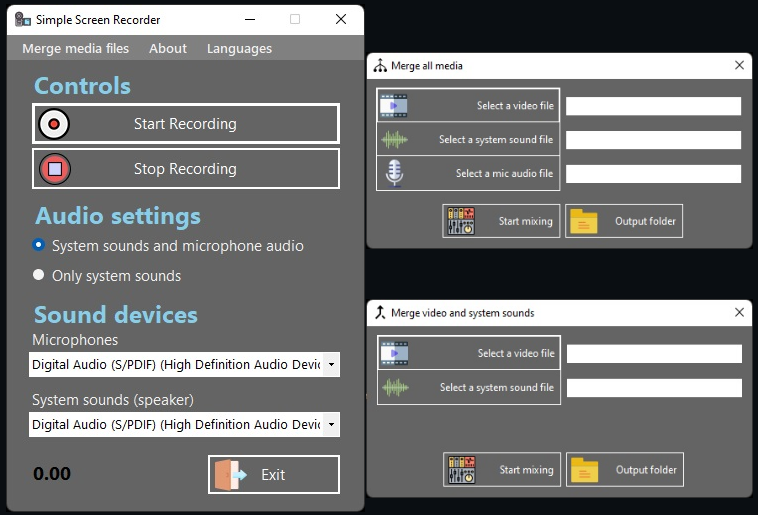The width and height of the screenshot is (758, 515).
Task: Click the Audio settings heading
Action: tap(118, 216)
